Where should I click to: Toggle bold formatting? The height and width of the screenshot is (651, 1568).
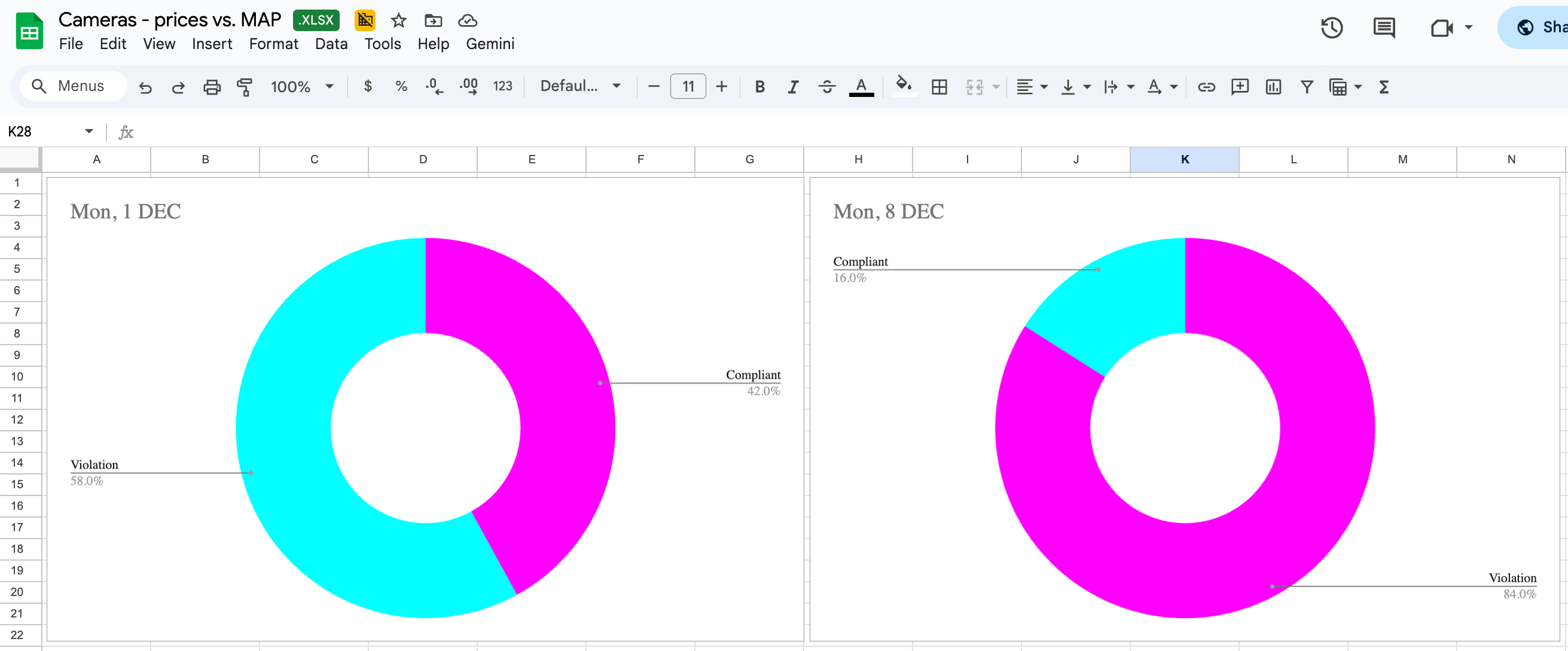pos(759,87)
